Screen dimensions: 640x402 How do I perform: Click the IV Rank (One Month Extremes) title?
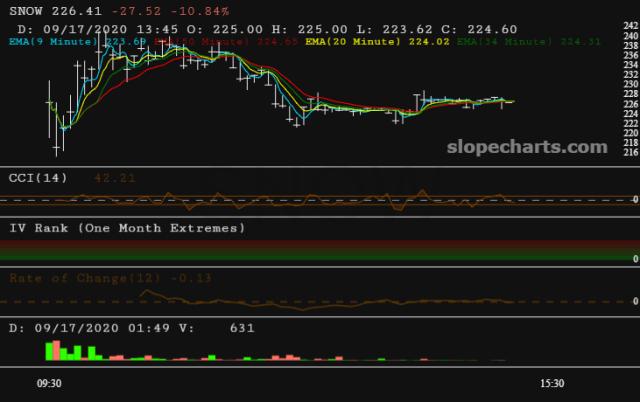pyautogui.click(x=127, y=228)
